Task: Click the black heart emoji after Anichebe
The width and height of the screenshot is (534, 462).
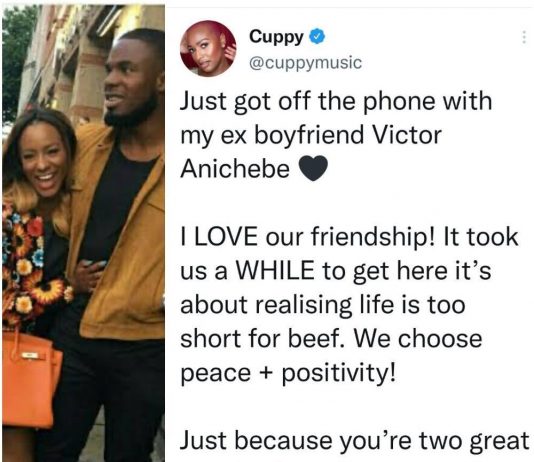Action: click(313, 168)
